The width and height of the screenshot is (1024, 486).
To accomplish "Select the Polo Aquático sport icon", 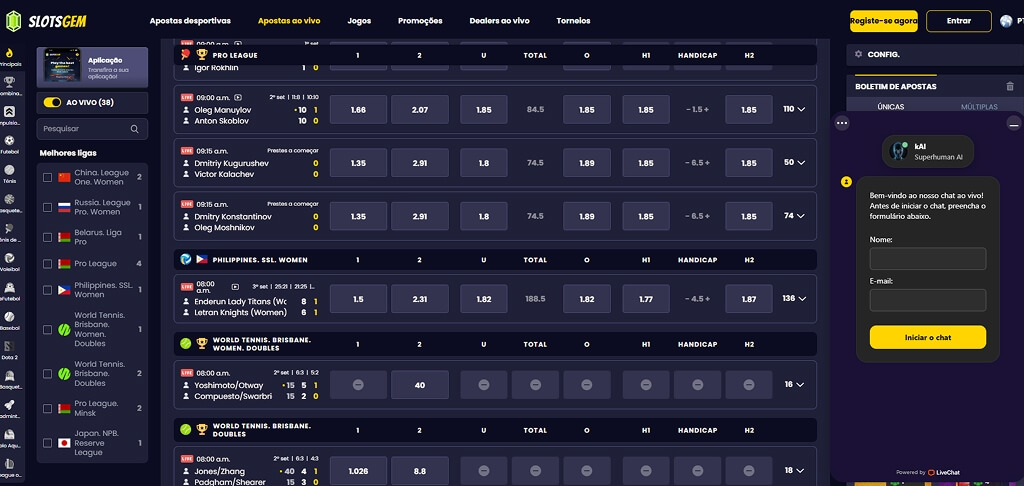I will (x=9, y=434).
